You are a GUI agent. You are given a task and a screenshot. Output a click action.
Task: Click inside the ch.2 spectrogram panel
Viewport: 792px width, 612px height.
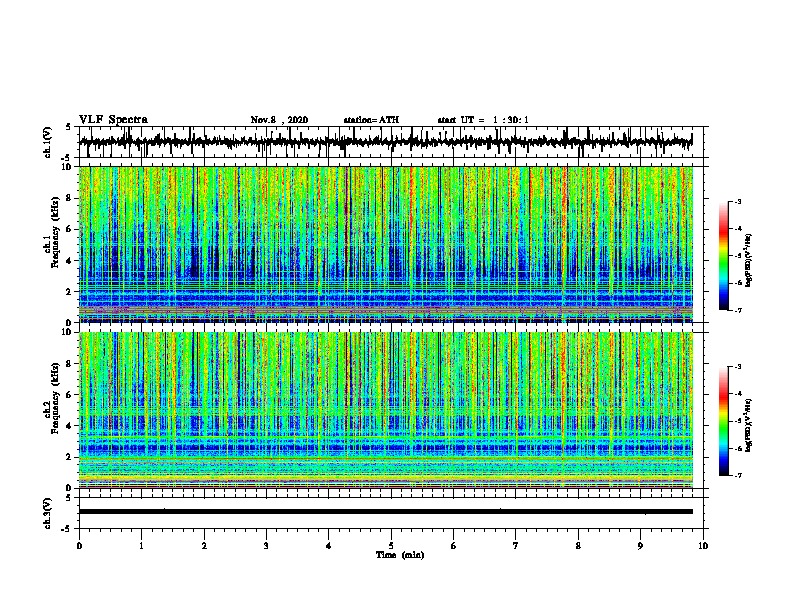pyautogui.click(x=386, y=410)
